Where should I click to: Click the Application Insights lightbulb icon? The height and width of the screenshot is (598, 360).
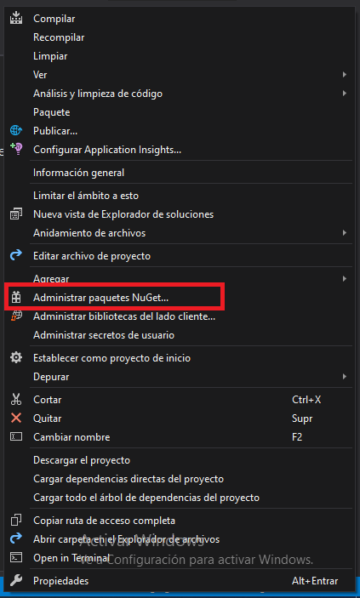click(x=16, y=149)
